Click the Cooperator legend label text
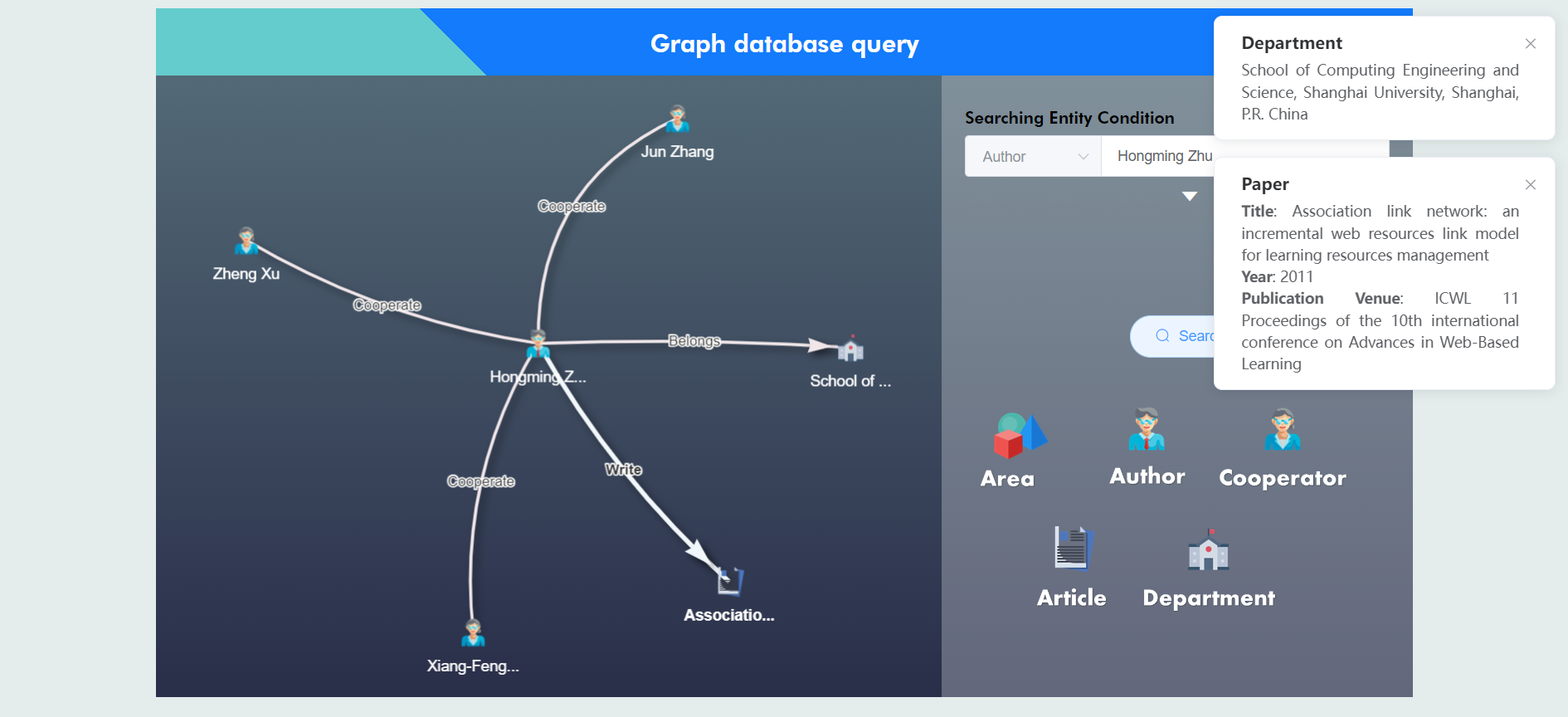Viewport: 1568px width, 717px height. 1283,478
